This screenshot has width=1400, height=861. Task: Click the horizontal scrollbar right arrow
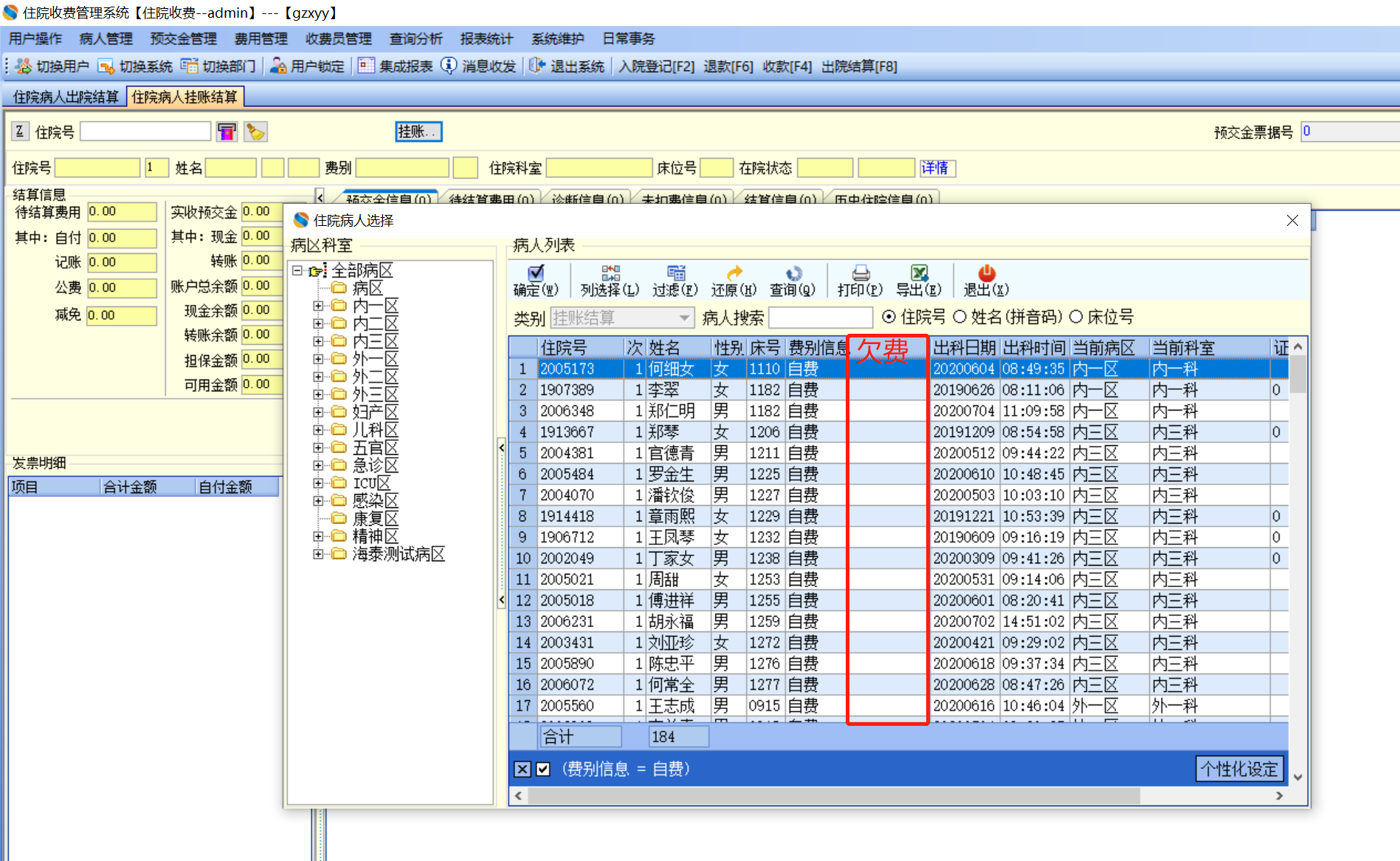(x=1280, y=796)
